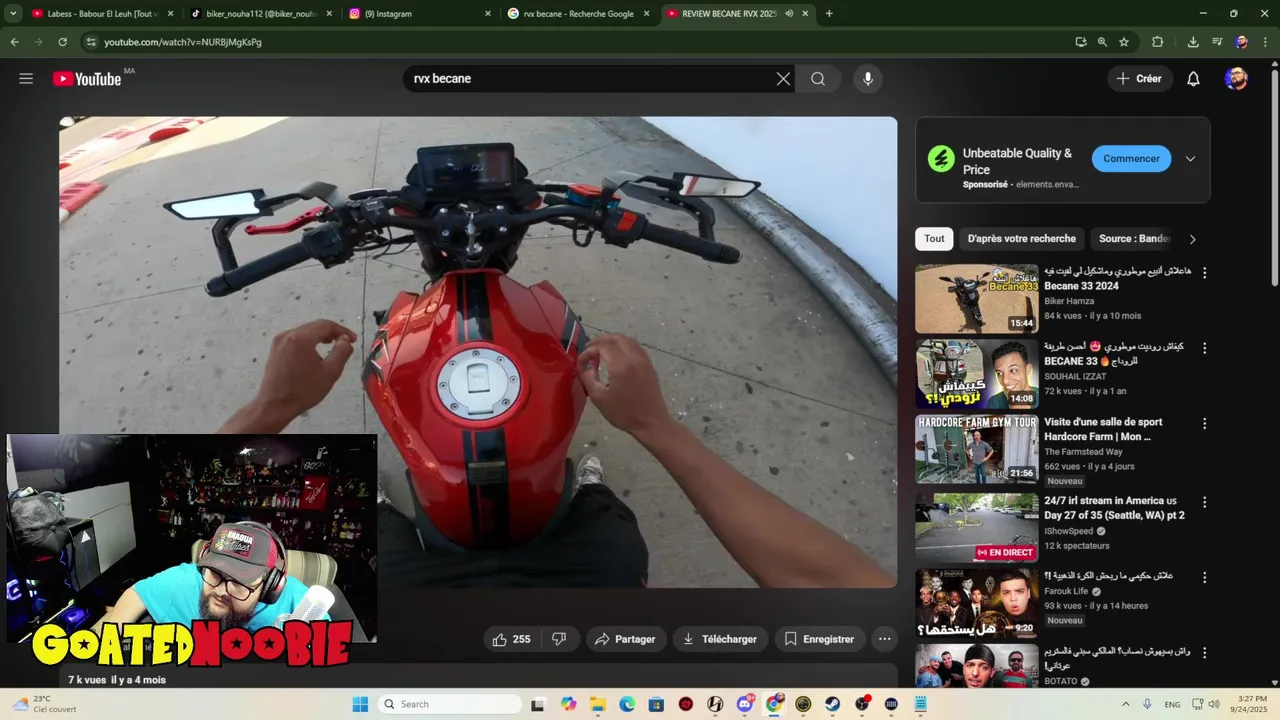
Task: Open options for Farouk Life video
Action: point(1204,577)
